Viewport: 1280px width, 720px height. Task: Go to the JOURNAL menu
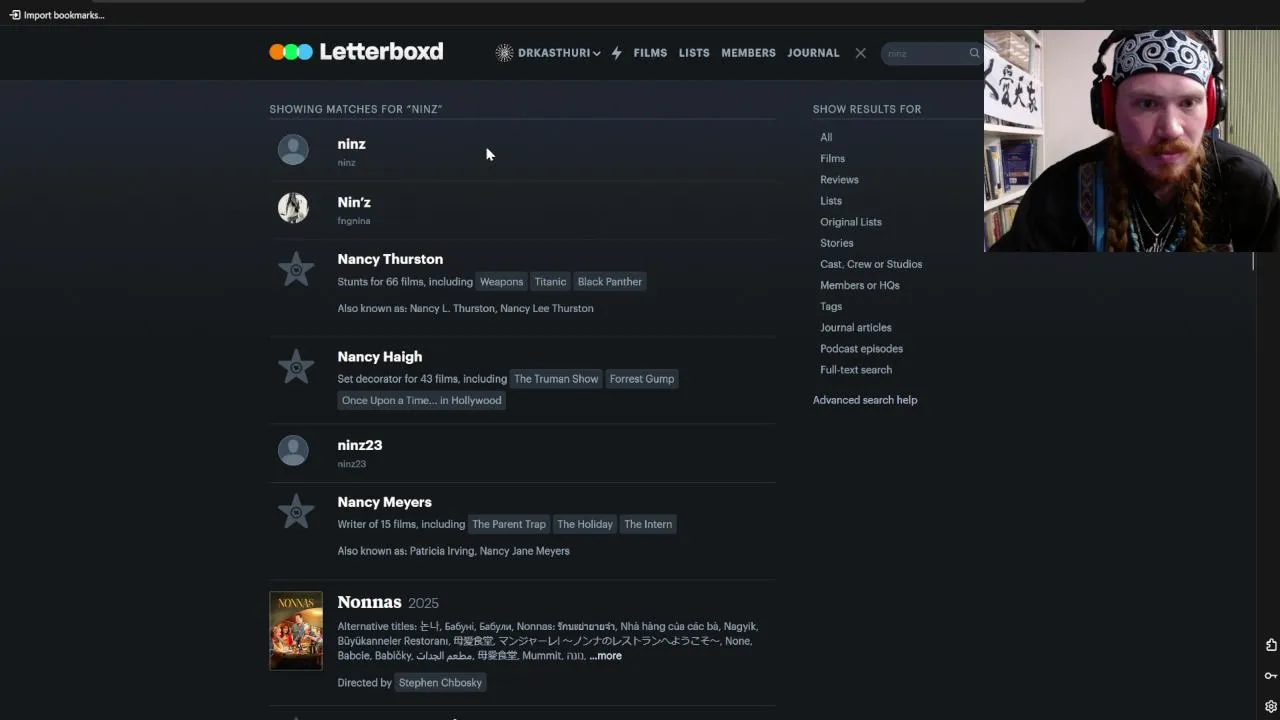click(x=813, y=53)
